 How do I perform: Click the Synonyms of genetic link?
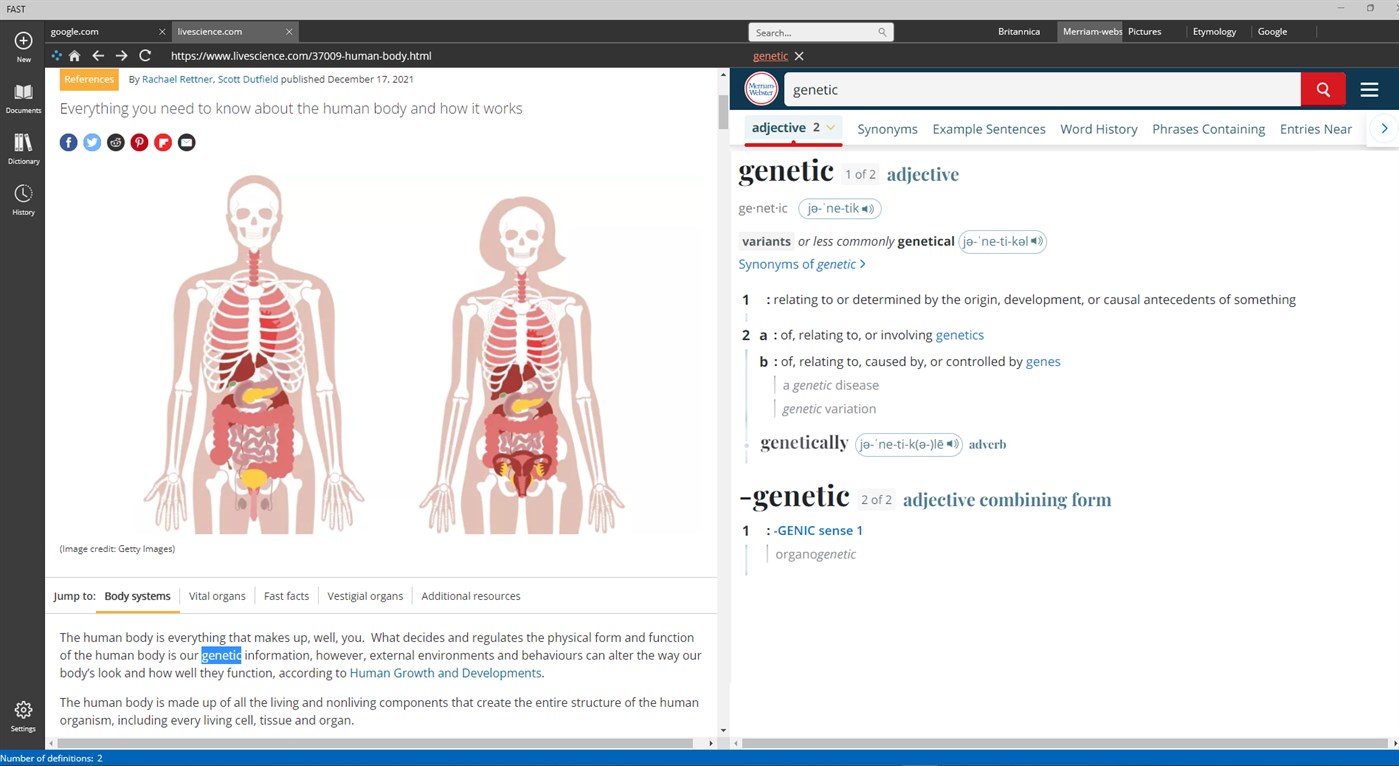coord(802,264)
